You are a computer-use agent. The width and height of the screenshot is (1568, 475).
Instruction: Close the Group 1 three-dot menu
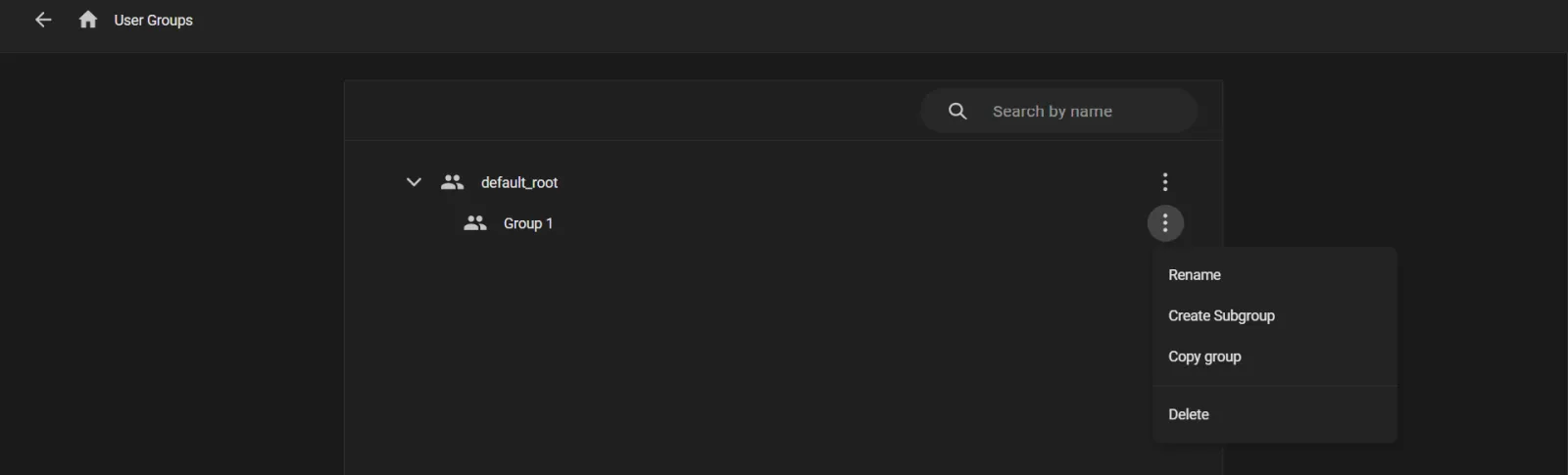click(x=1165, y=223)
